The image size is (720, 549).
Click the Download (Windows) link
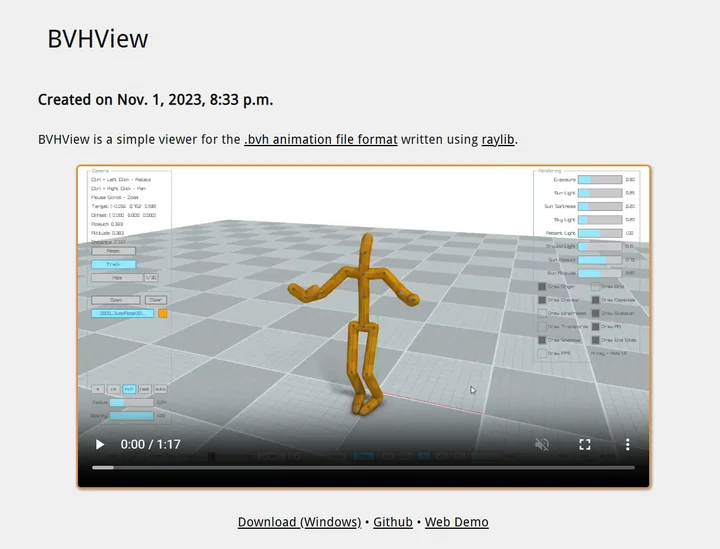pos(299,522)
